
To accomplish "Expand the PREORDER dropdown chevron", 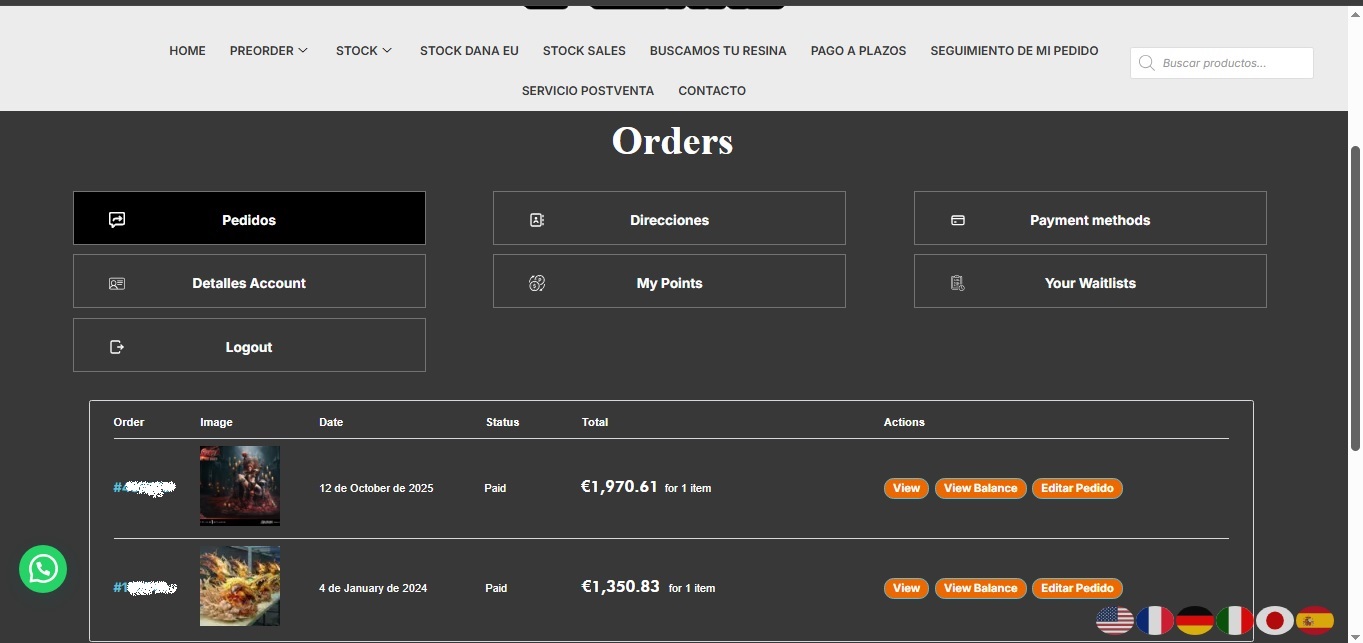I will [x=303, y=50].
